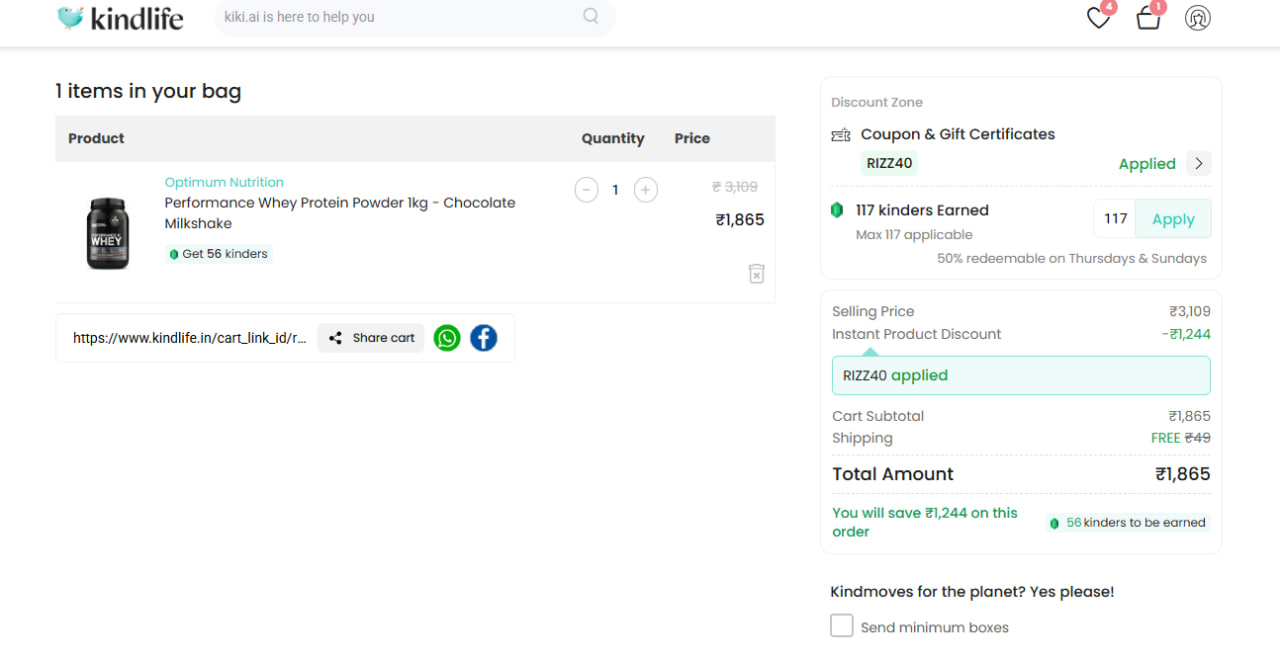Increase quantity with plus button
The width and height of the screenshot is (1280, 661).
[x=646, y=190]
